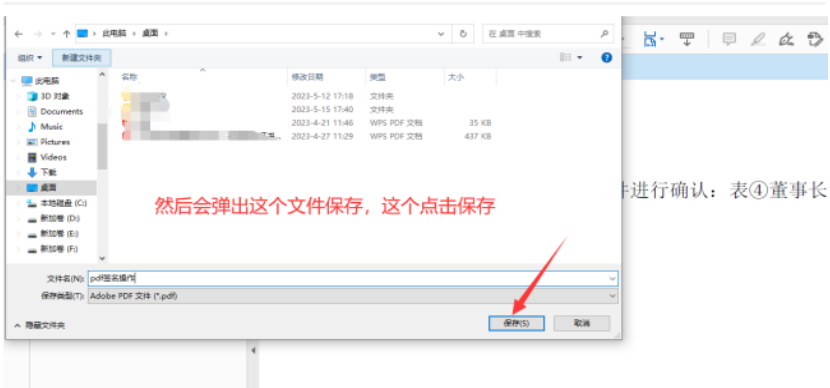830x388 pixels.
Task: Click the 保存(S) button
Action: pos(516,323)
